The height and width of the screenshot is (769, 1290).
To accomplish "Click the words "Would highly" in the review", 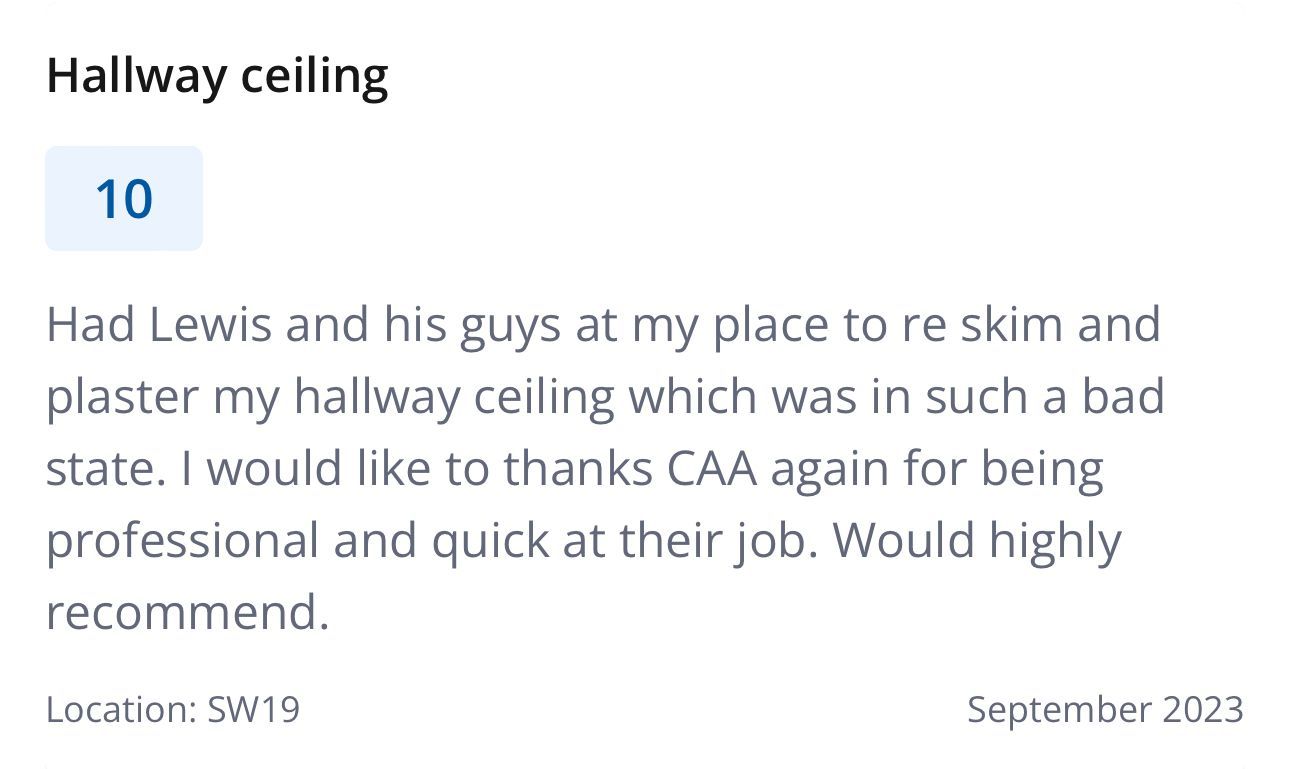I will (977, 540).
